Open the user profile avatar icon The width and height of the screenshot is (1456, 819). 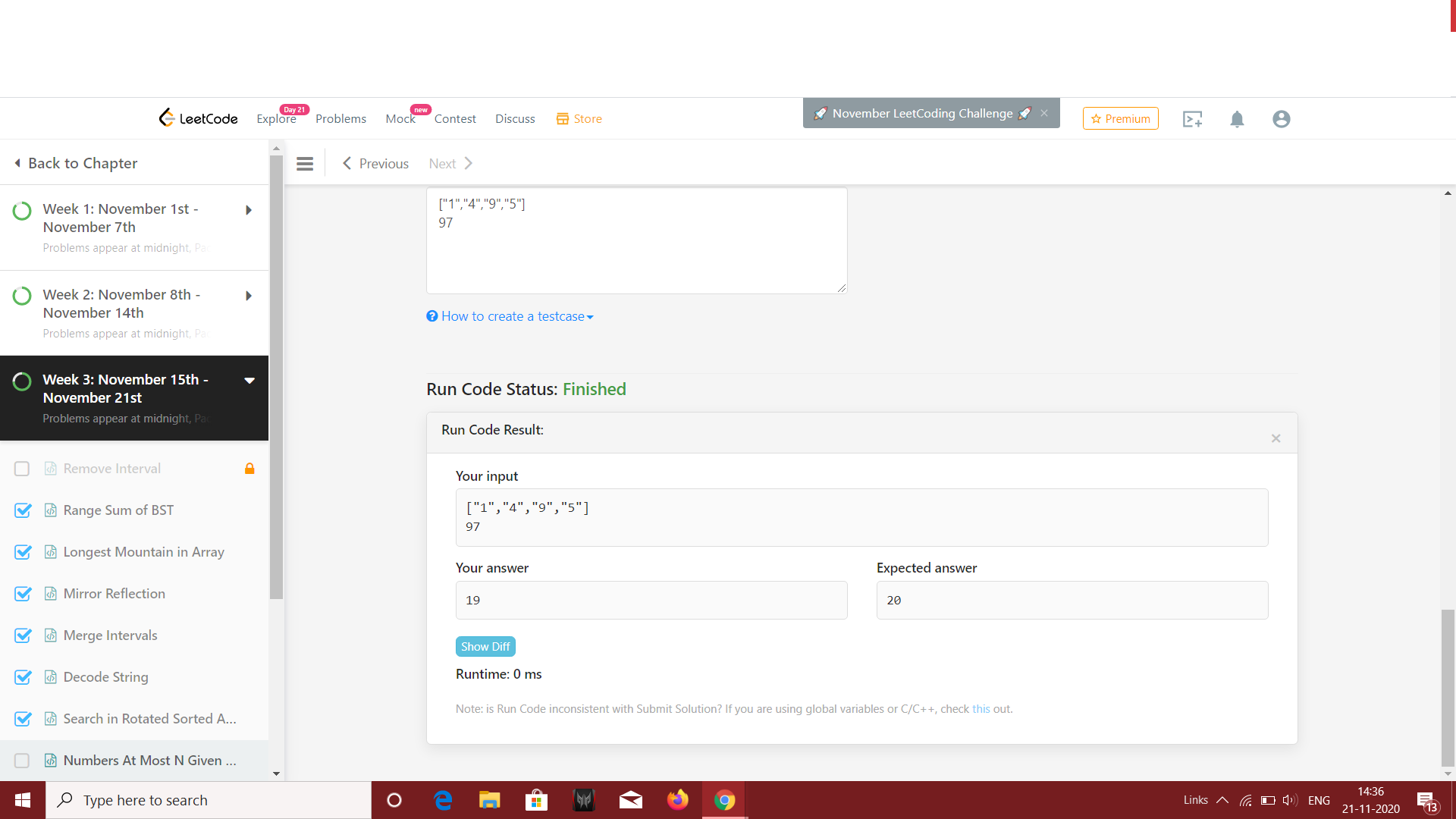(1281, 119)
